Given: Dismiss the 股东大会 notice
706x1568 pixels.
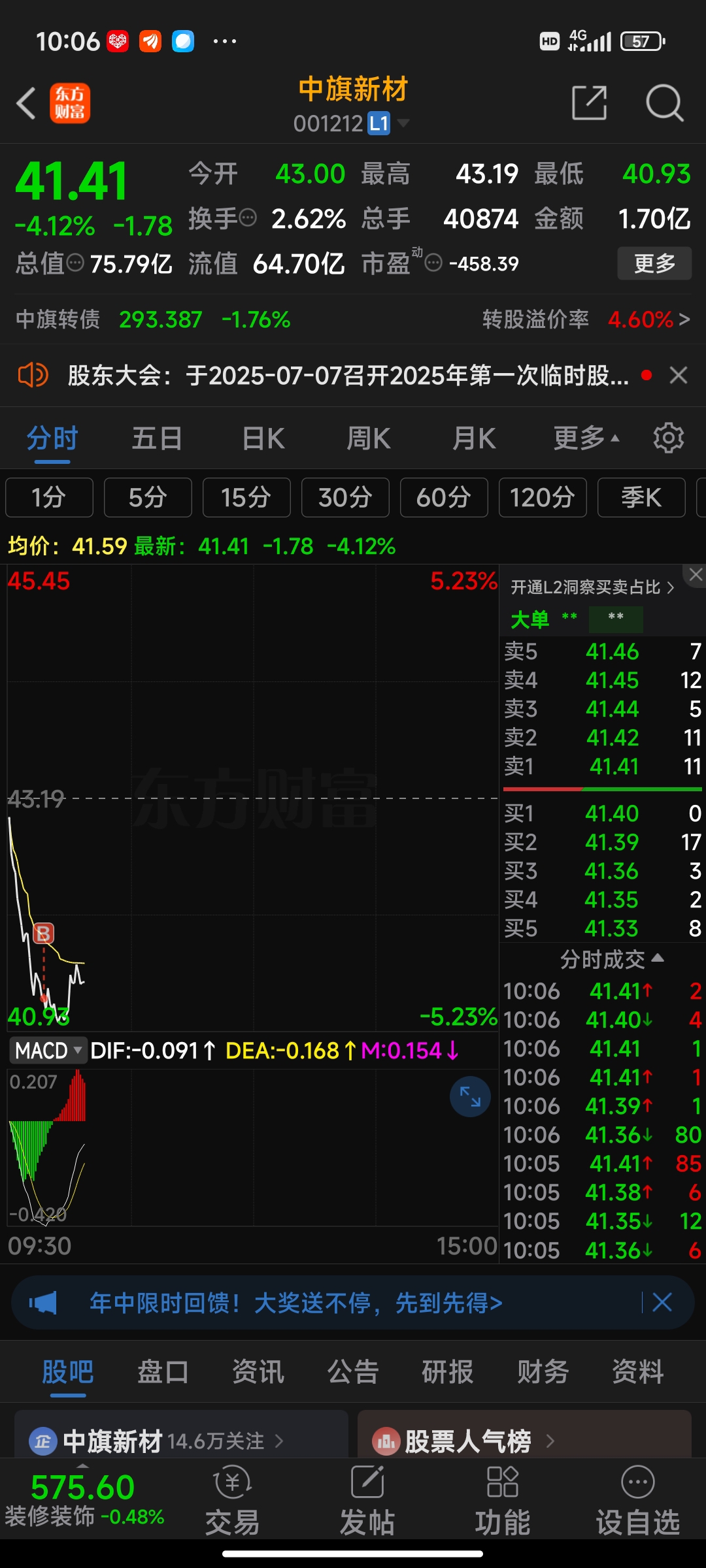Looking at the screenshot, I should click(x=679, y=375).
